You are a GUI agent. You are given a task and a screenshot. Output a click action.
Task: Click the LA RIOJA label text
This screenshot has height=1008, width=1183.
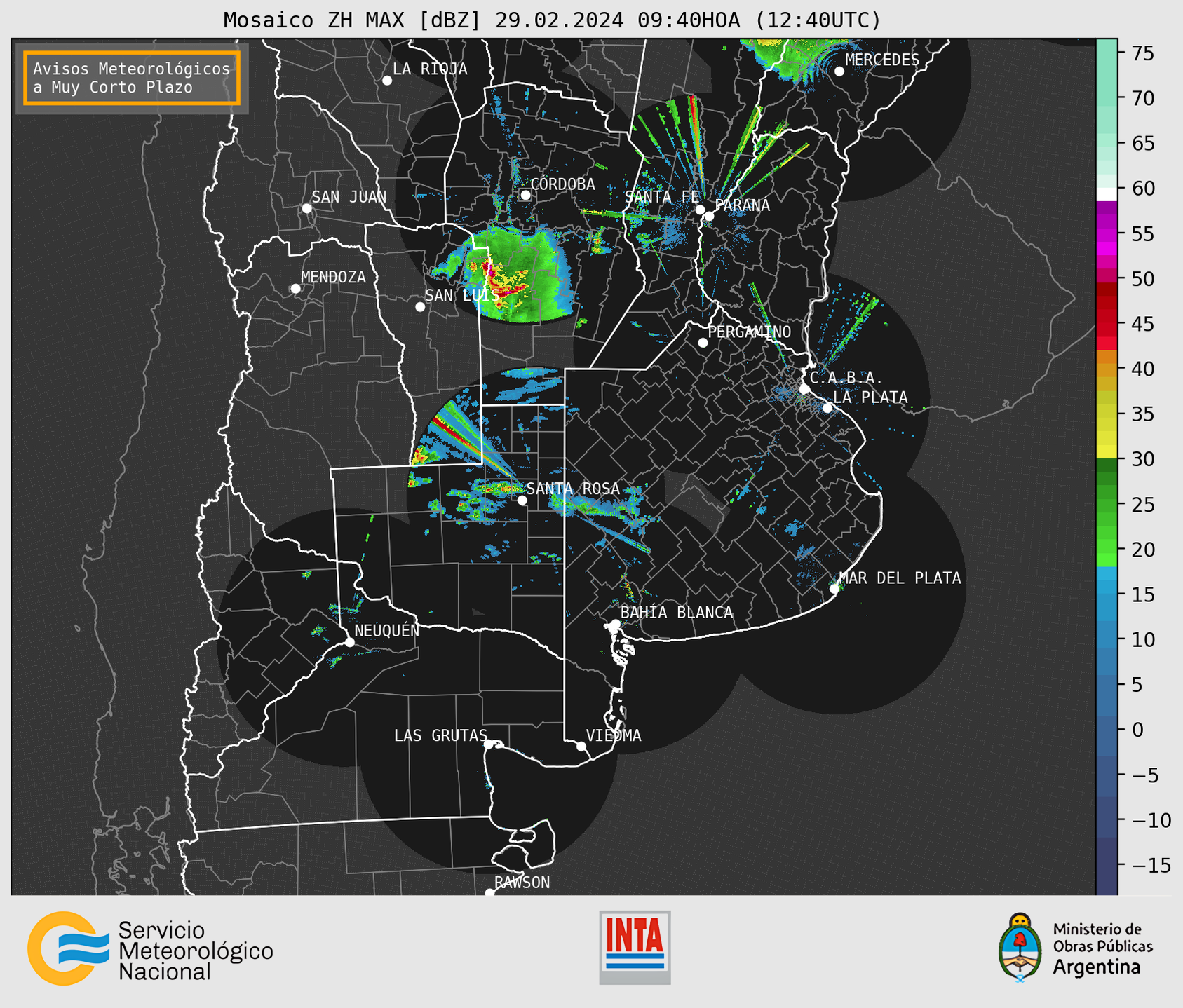(x=430, y=69)
